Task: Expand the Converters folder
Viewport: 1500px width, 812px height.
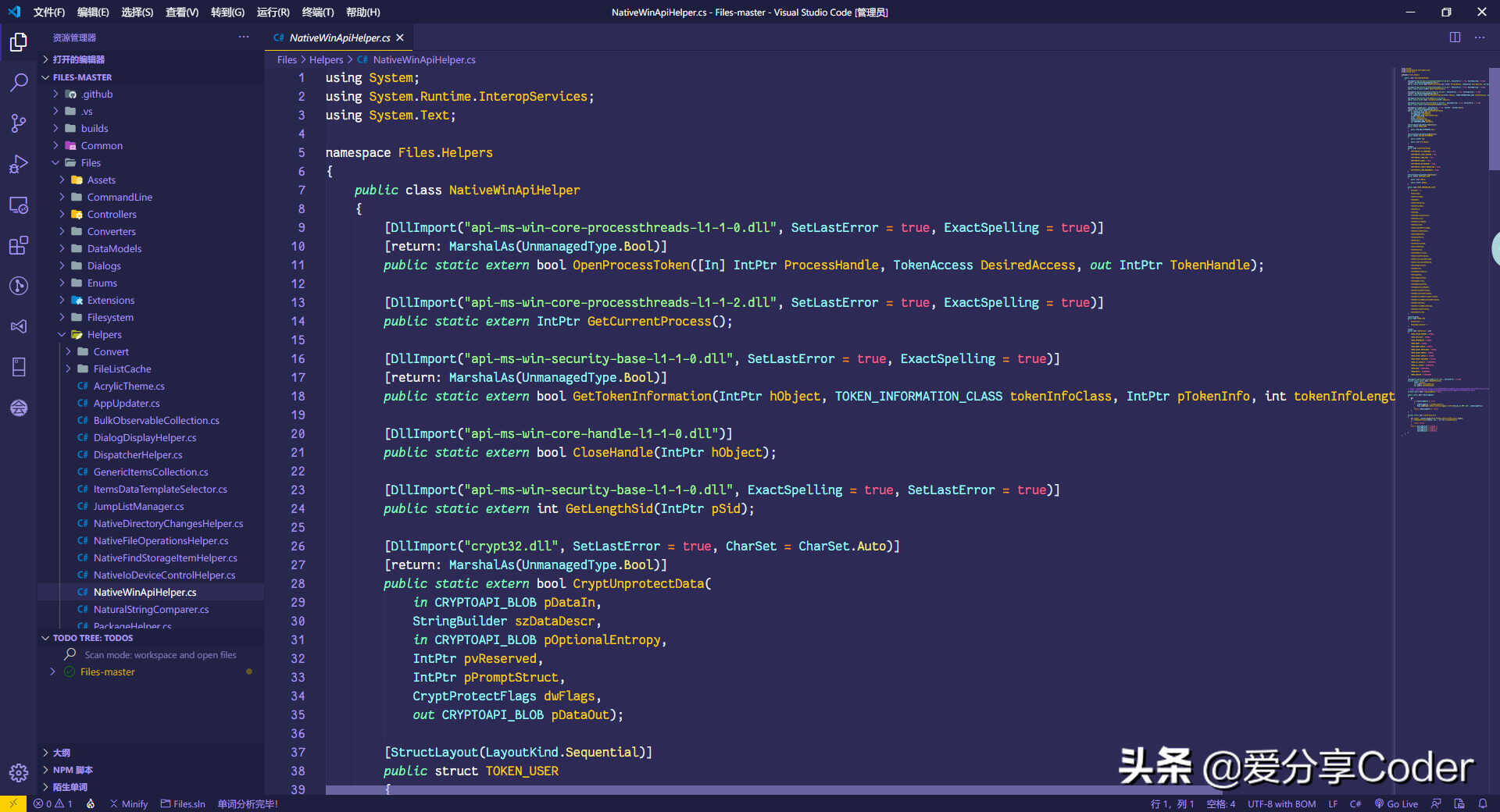Action: click(x=111, y=232)
